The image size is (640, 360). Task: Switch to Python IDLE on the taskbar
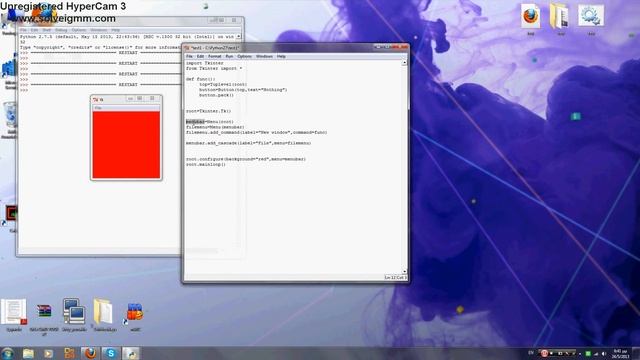[x=131, y=353]
